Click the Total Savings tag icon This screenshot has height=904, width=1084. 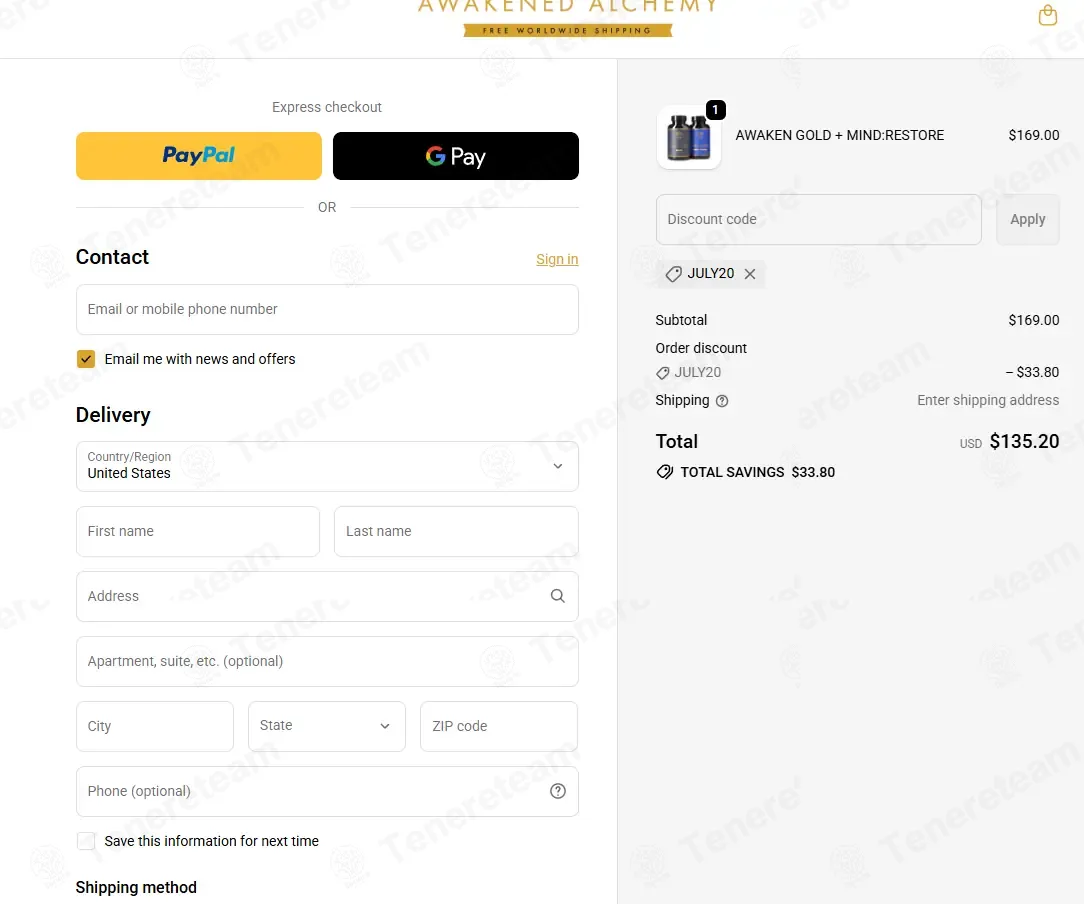[x=664, y=472]
